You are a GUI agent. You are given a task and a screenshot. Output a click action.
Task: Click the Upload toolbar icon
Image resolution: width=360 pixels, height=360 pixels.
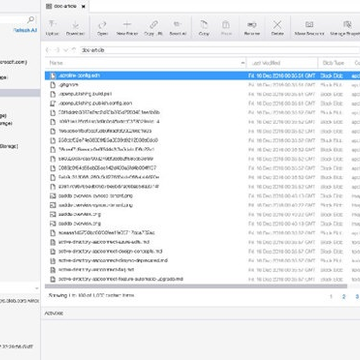pyautogui.click(x=52, y=25)
